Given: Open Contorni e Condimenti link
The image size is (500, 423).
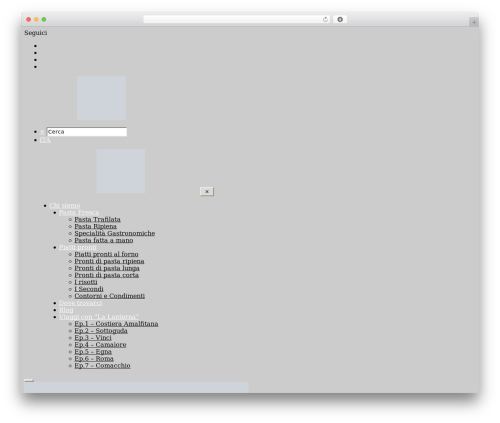Looking at the screenshot, I should tap(110, 296).
